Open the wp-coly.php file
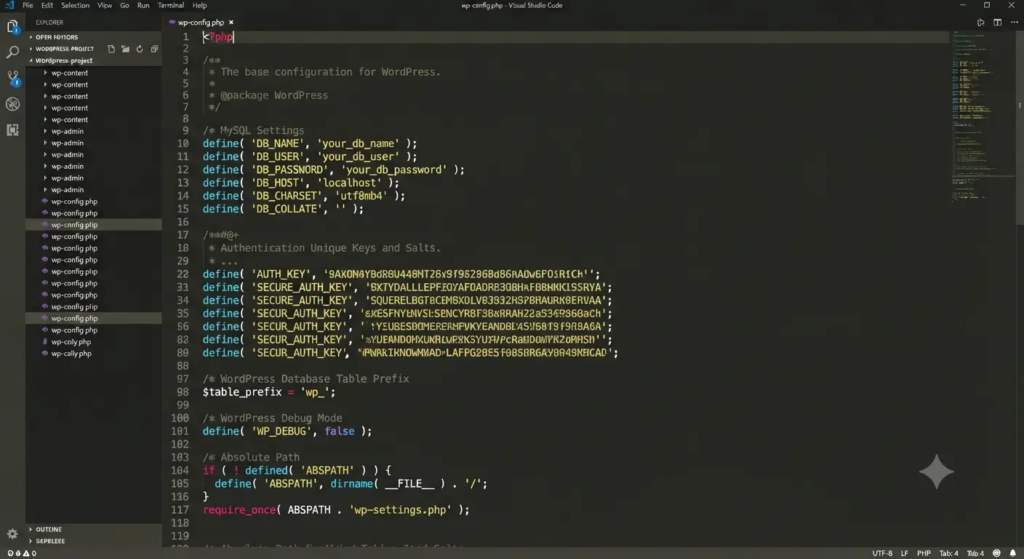Viewport: 1024px width, 559px height. point(71,342)
